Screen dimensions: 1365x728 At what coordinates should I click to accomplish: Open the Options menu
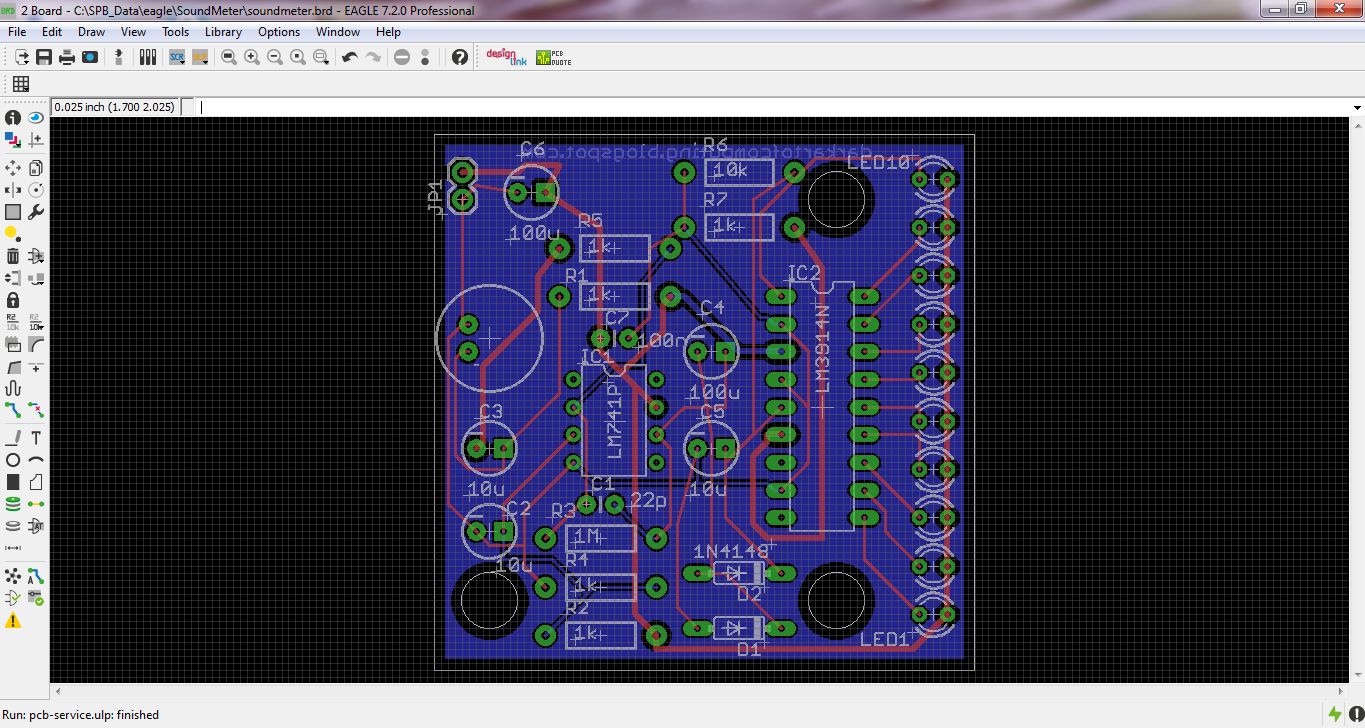tap(279, 32)
